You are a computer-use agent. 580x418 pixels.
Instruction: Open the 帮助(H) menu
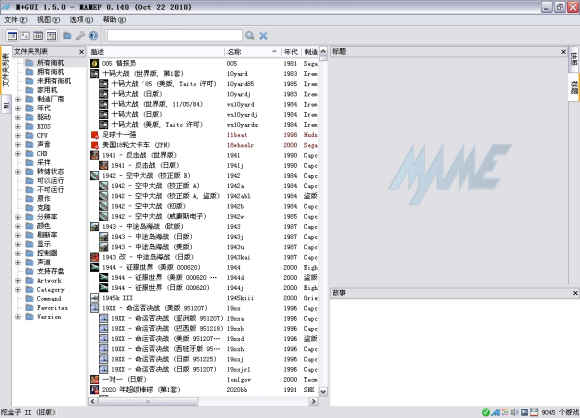[114, 20]
